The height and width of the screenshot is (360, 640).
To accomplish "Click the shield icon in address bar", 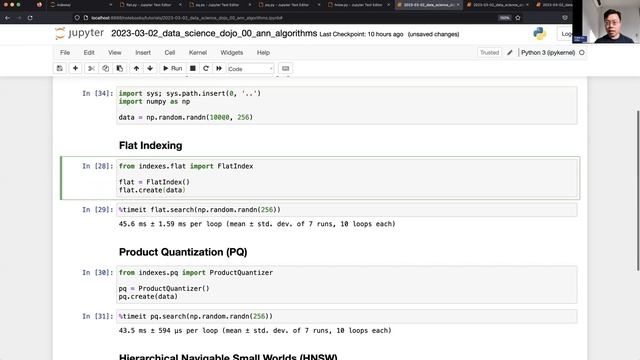I will tap(77, 18).
